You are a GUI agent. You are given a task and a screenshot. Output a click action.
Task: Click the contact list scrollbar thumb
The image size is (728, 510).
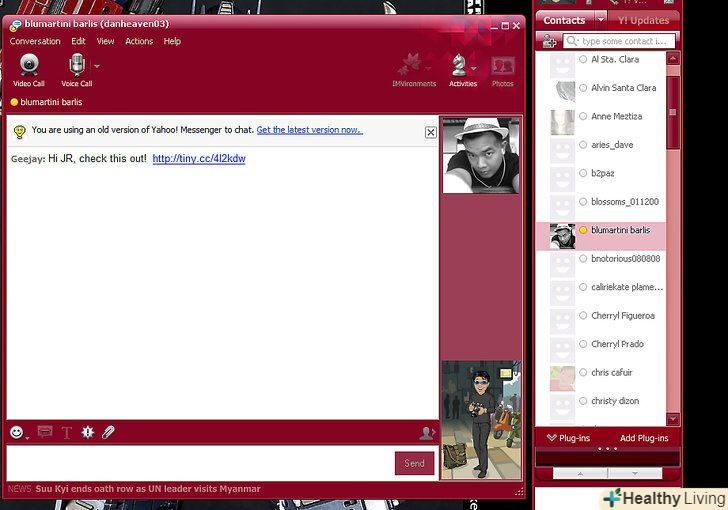[x=673, y=112]
